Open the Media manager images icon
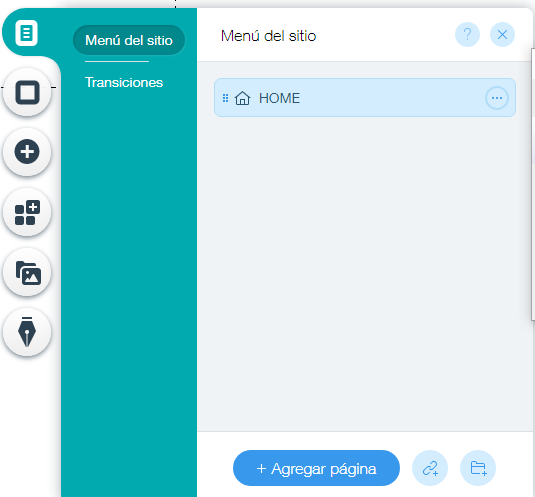 27,272
